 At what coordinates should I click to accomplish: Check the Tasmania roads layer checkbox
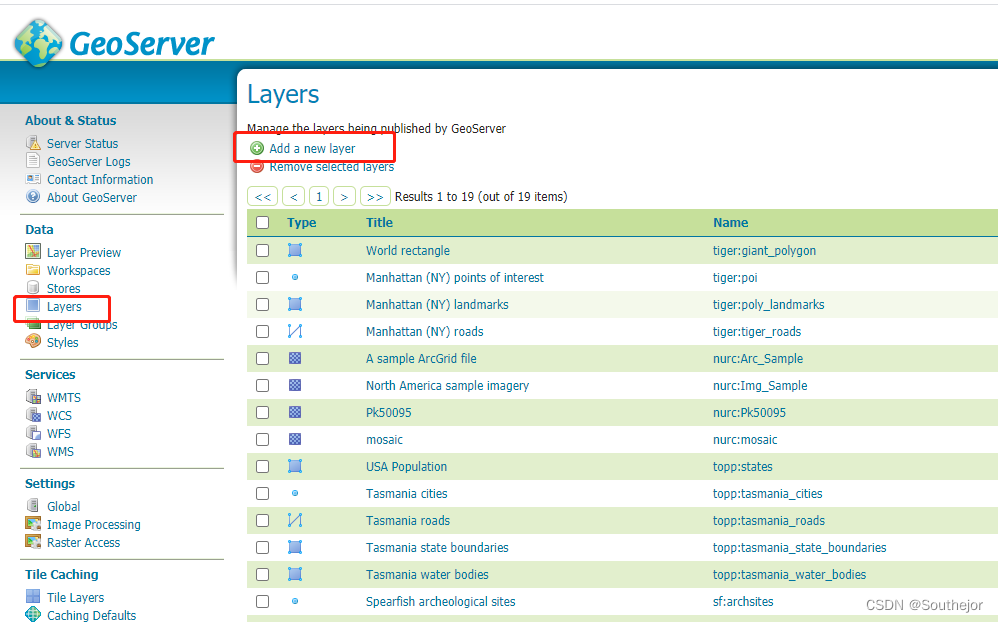pyautogui.click(x=262, y=520)
